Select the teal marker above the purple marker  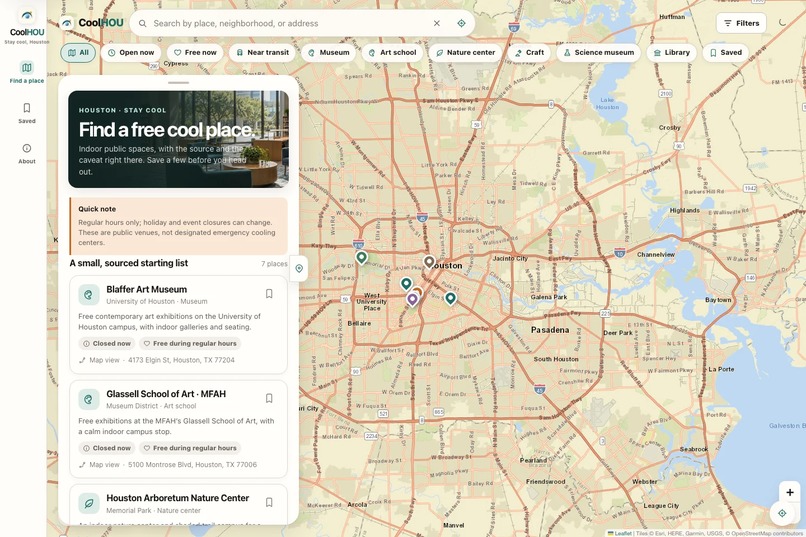[406, 283]
